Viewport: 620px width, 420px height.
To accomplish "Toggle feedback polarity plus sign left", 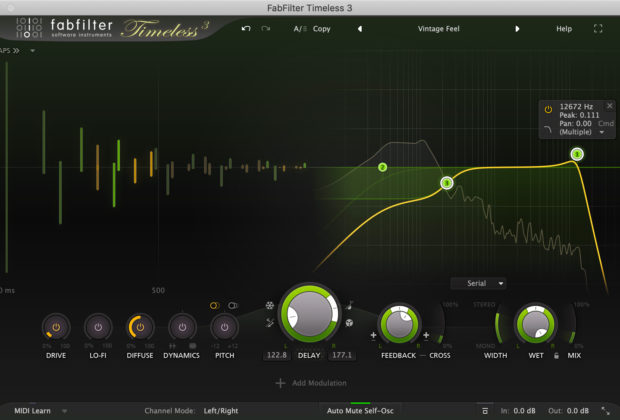I will (373, 335).
